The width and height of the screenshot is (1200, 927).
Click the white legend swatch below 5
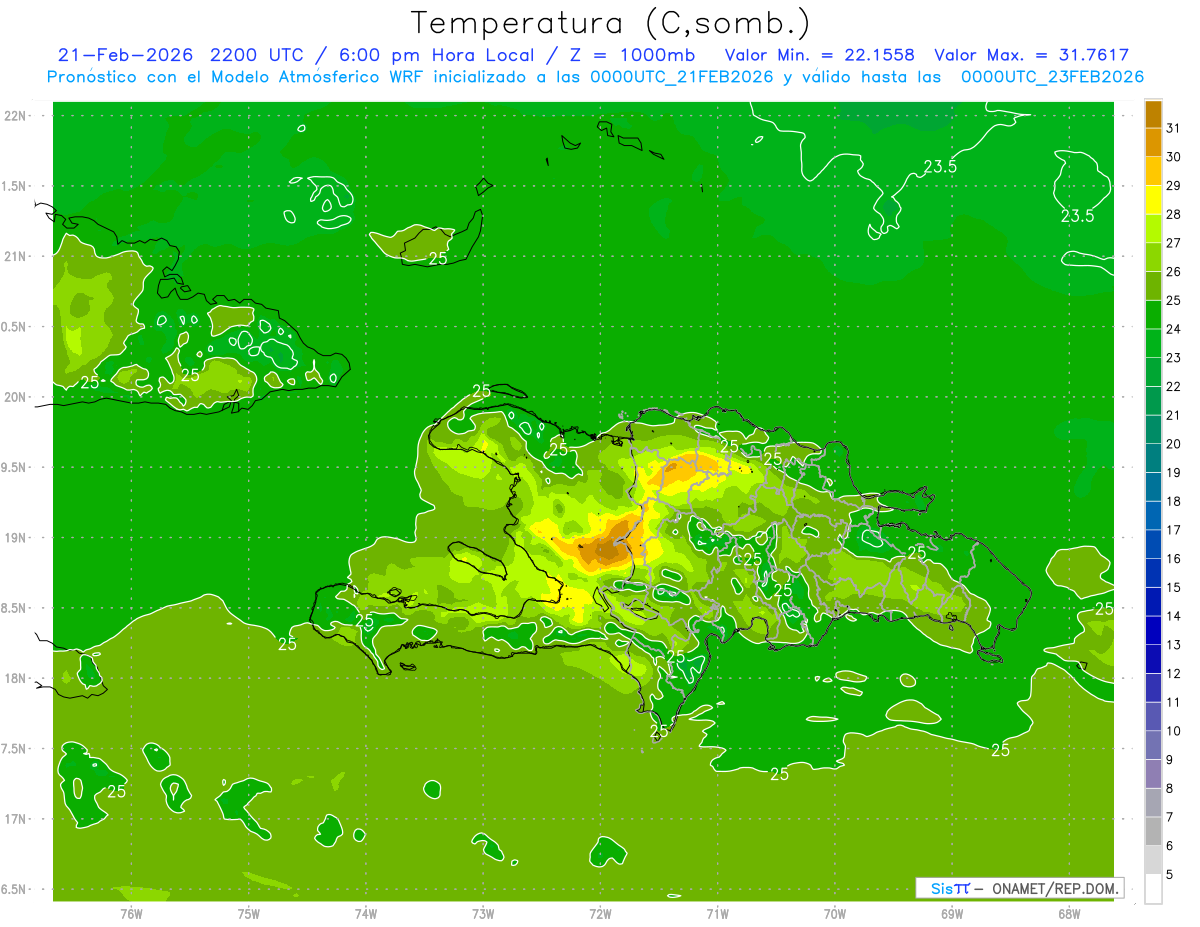pyautogui.click(x=1153, y=889)
